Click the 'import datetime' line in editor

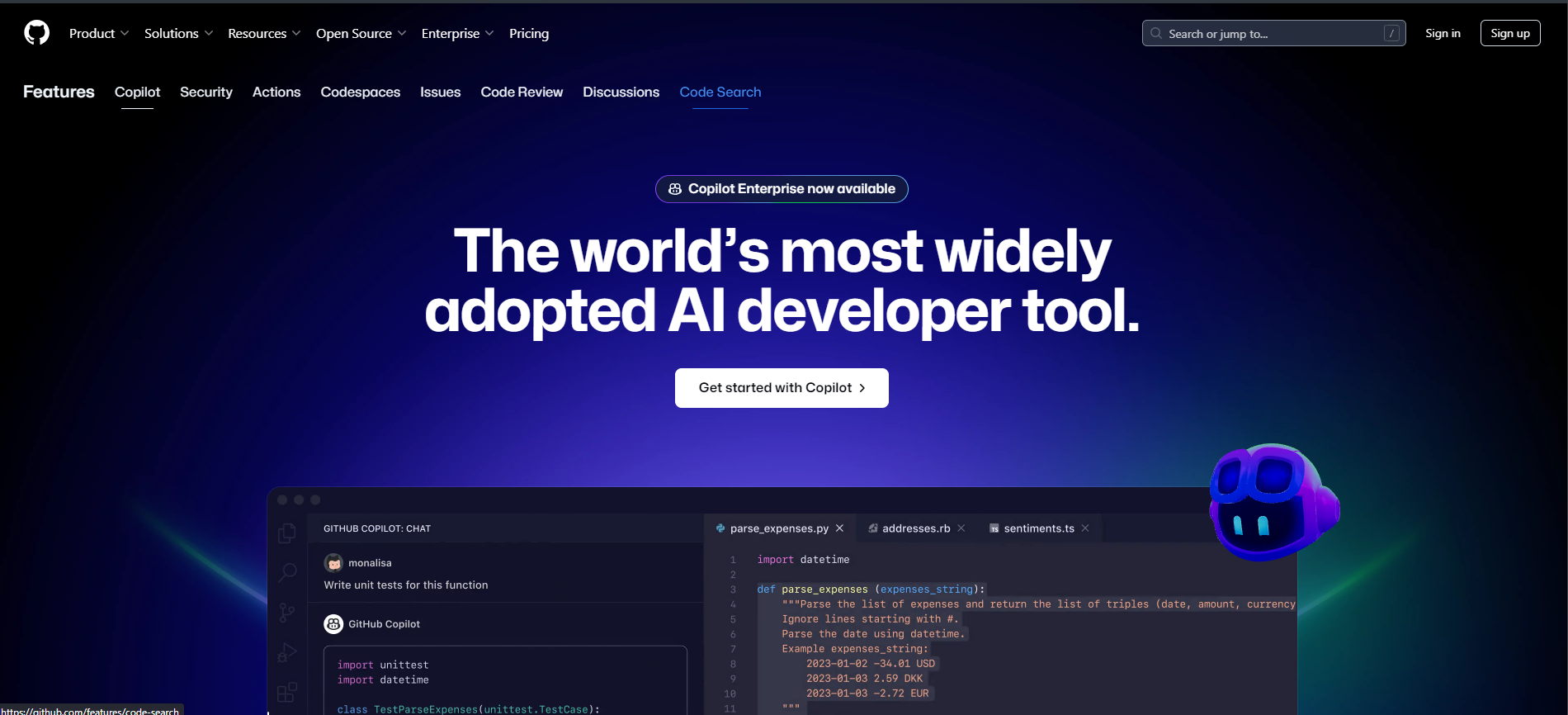803,560
